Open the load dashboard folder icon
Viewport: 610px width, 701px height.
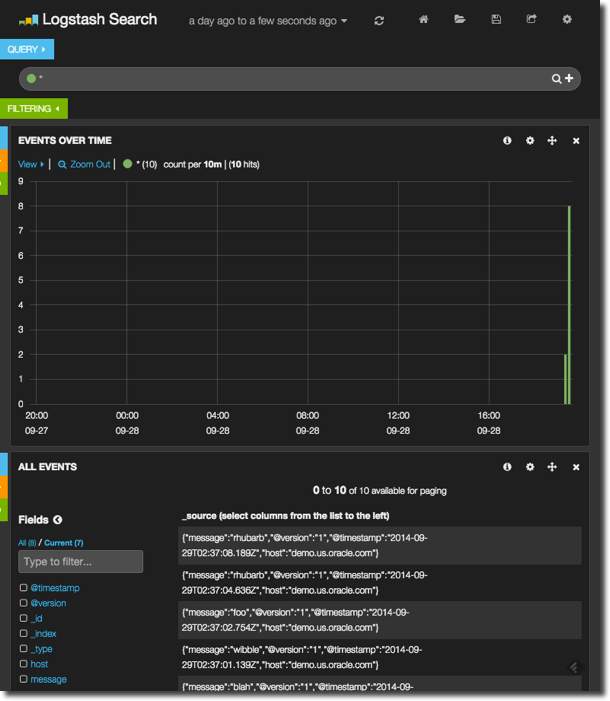460,20
